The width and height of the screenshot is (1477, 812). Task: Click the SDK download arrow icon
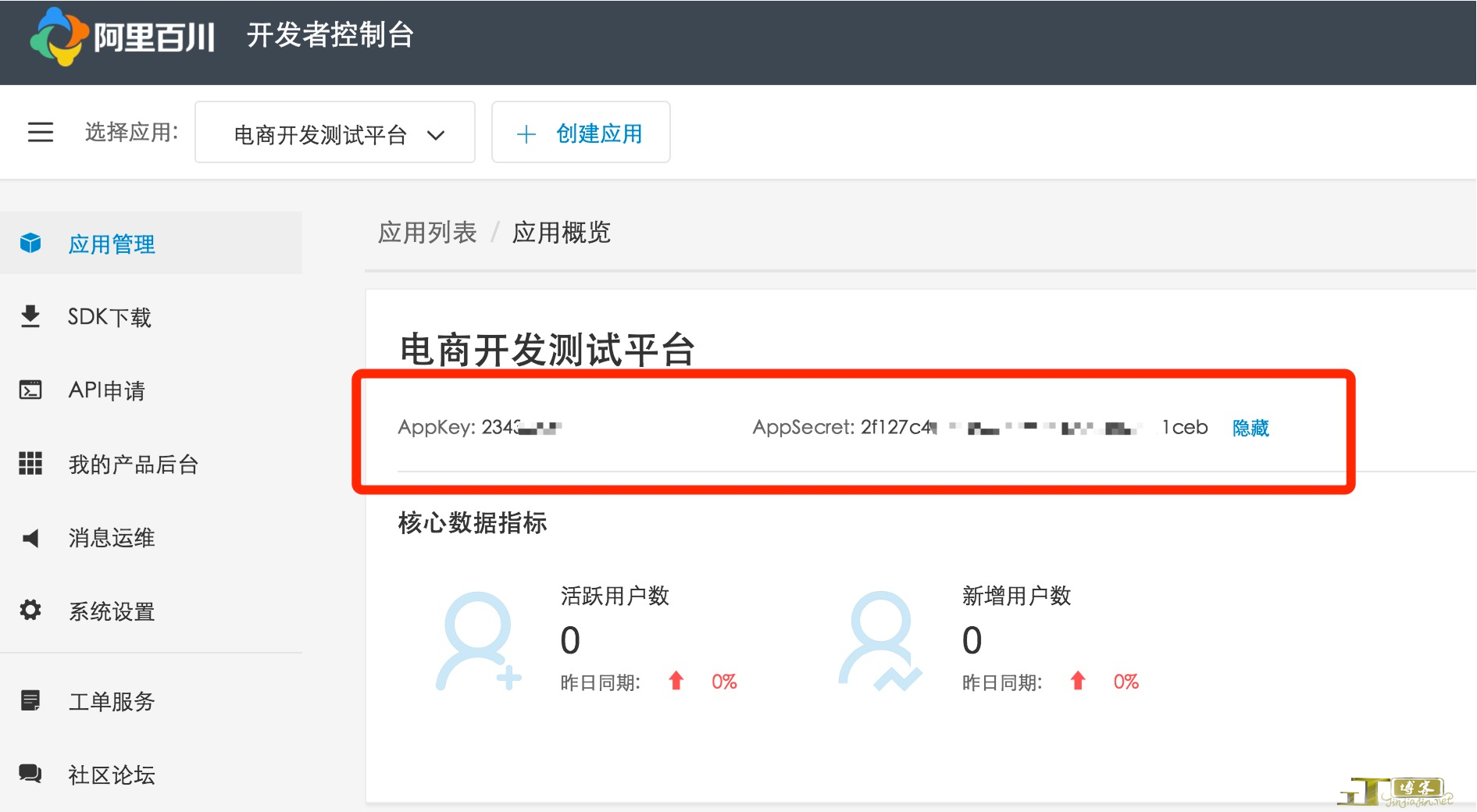coord(30,316)
